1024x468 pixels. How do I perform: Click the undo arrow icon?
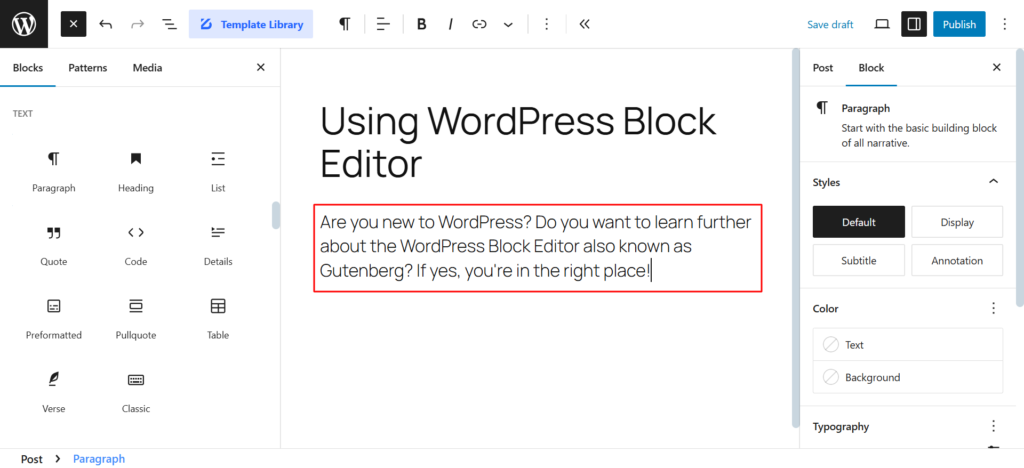coord(106,24)
